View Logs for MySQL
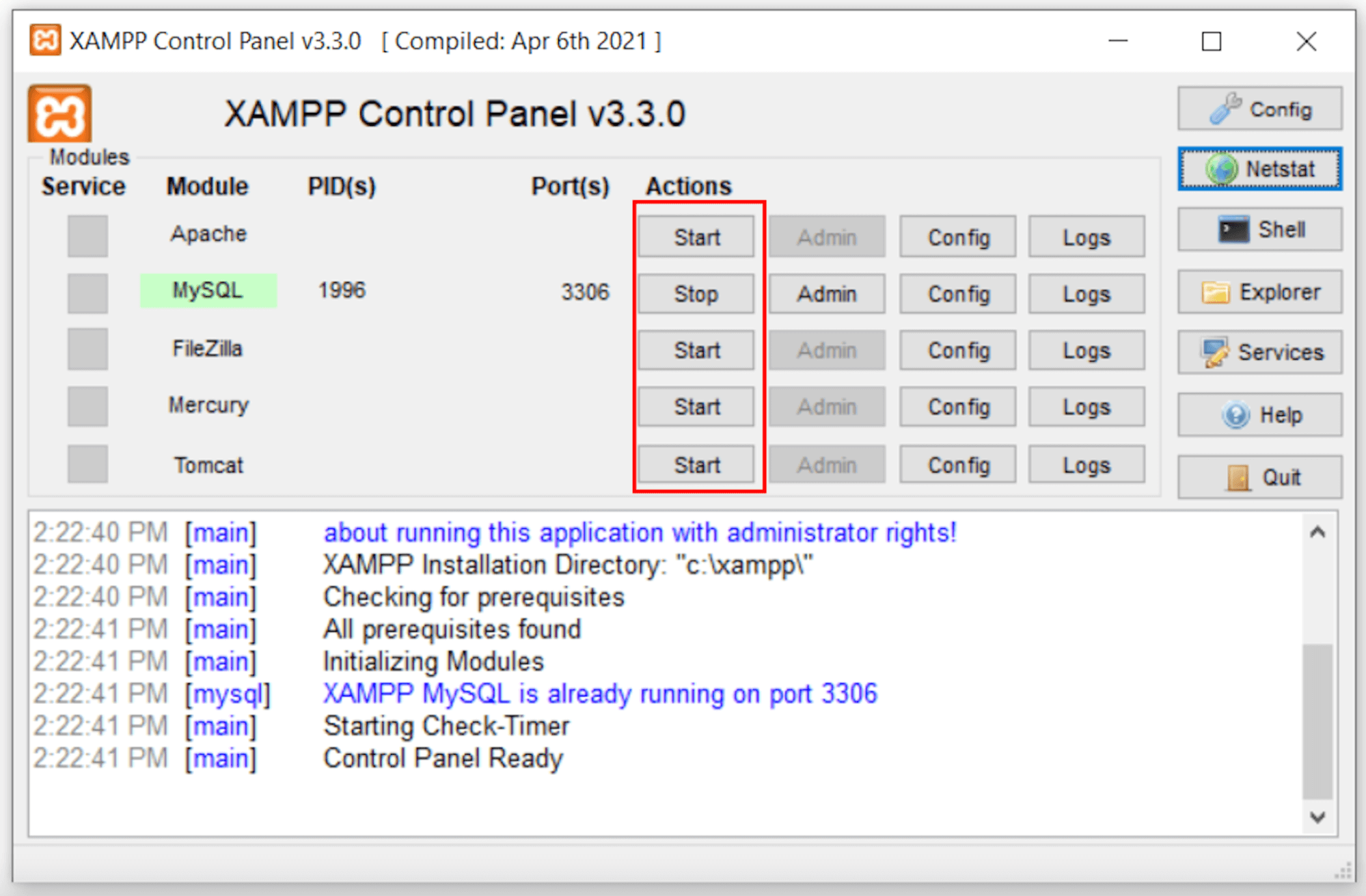Screen dimensions: 1366x896 click(1086, 293)
